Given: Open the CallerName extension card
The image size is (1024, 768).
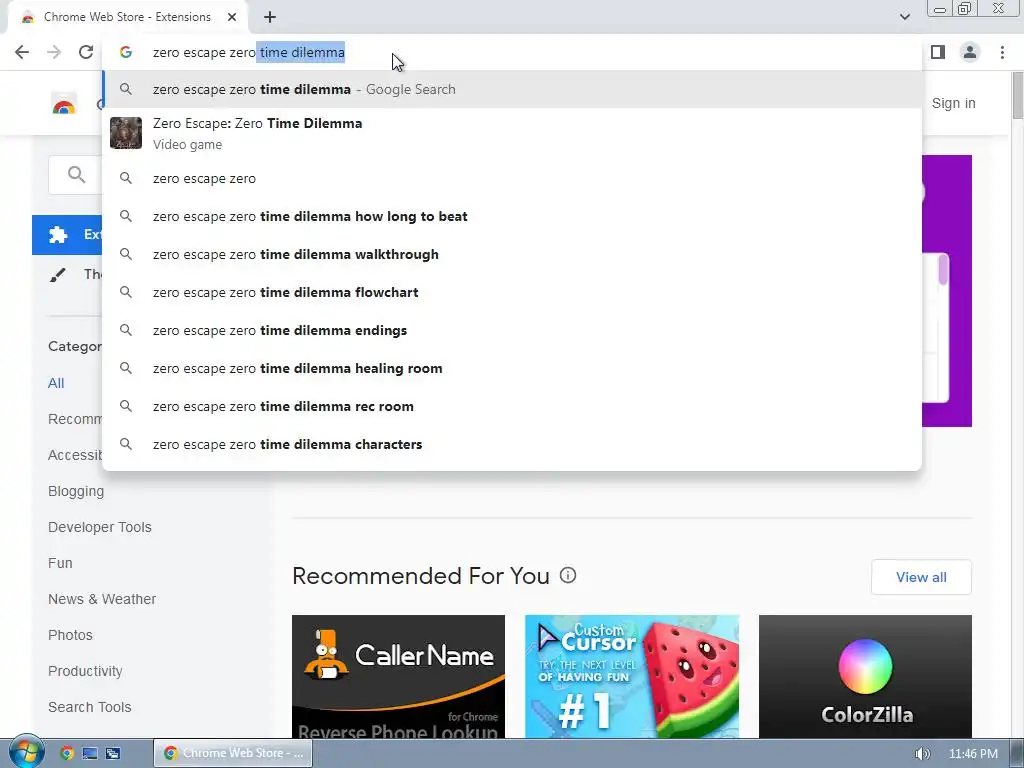Looking at the screenshot, I should 398,677.
